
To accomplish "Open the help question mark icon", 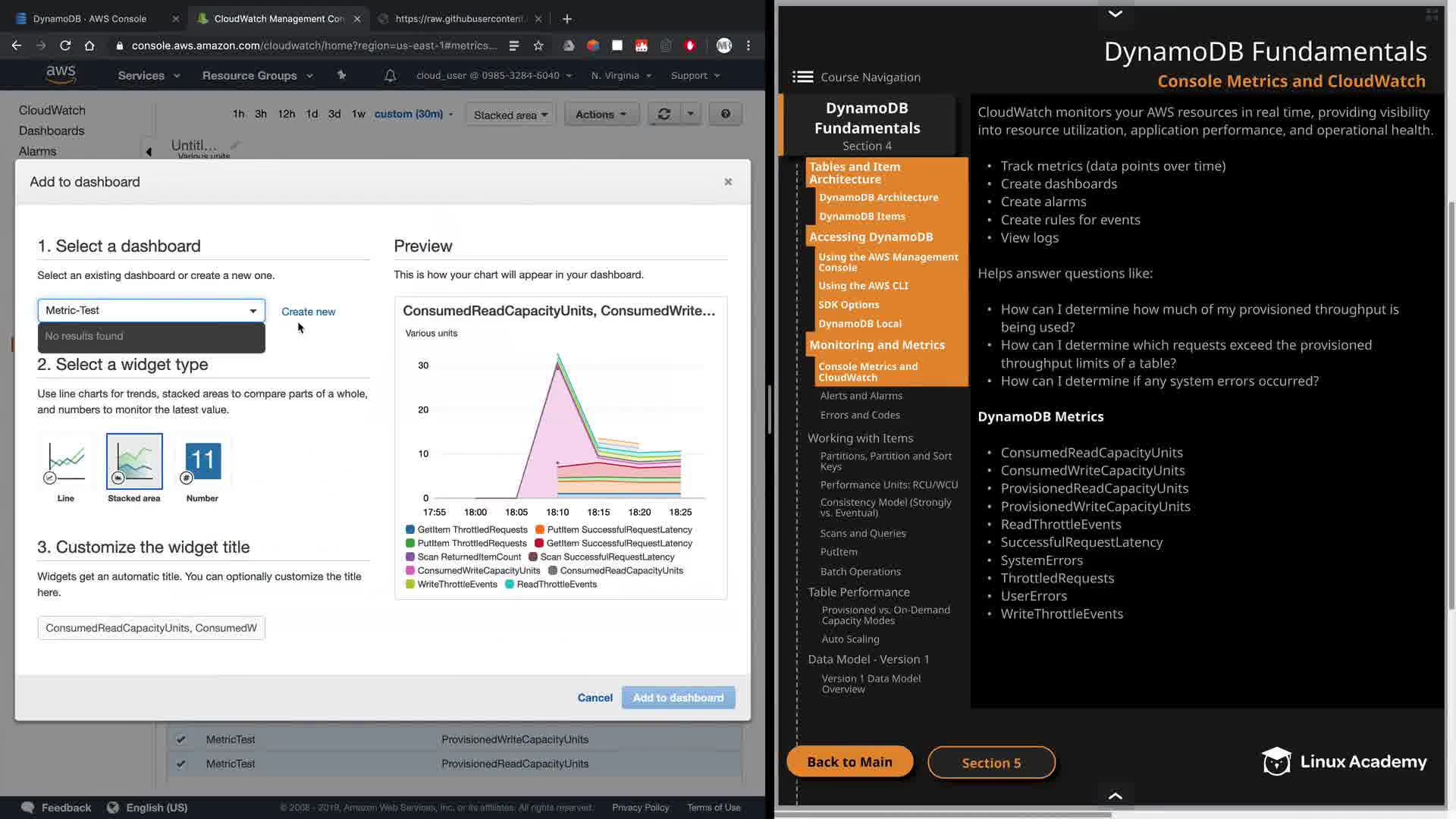I will (x=726, y=115).
